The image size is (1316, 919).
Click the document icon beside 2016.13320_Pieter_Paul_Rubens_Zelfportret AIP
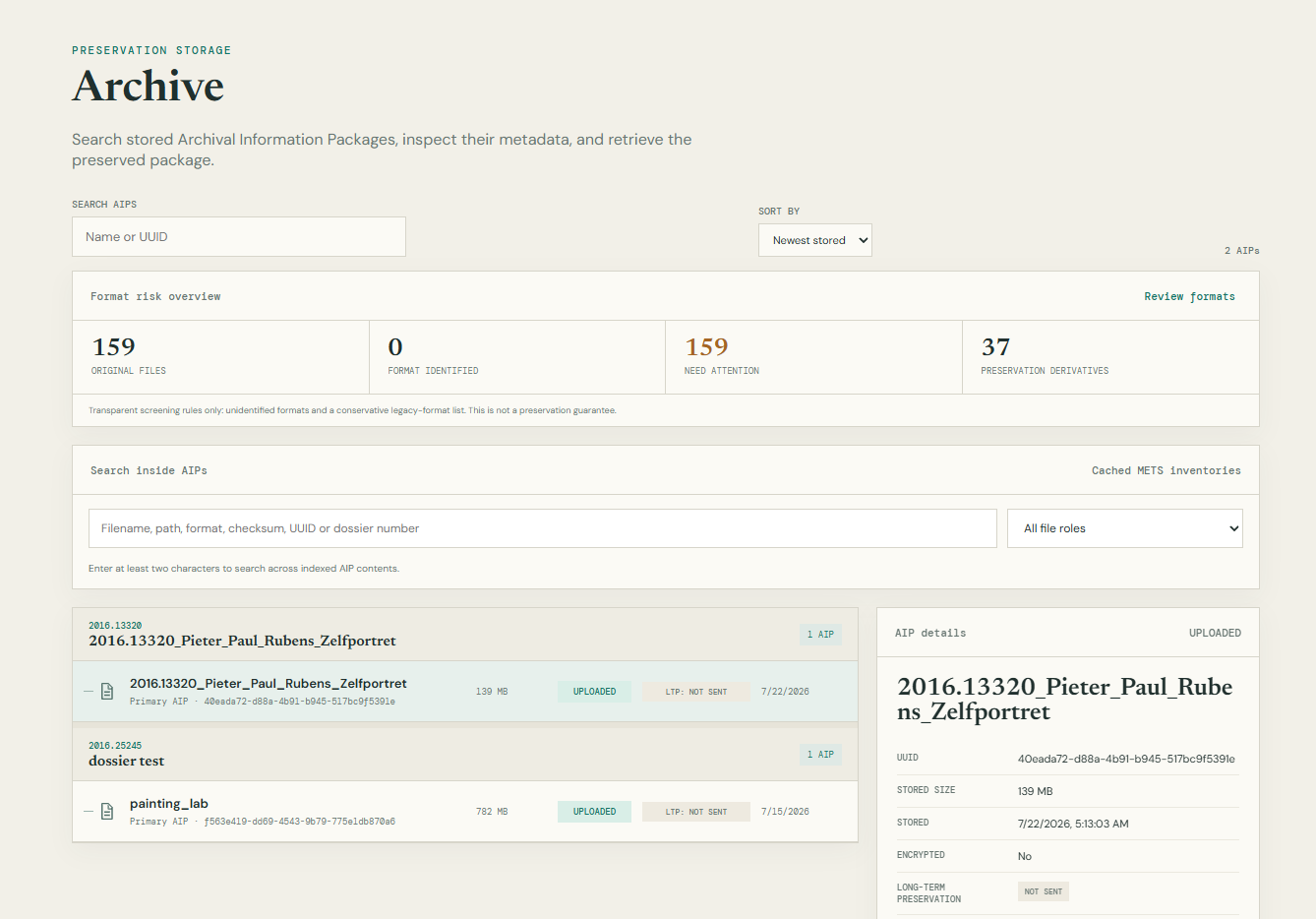point(107,692)
